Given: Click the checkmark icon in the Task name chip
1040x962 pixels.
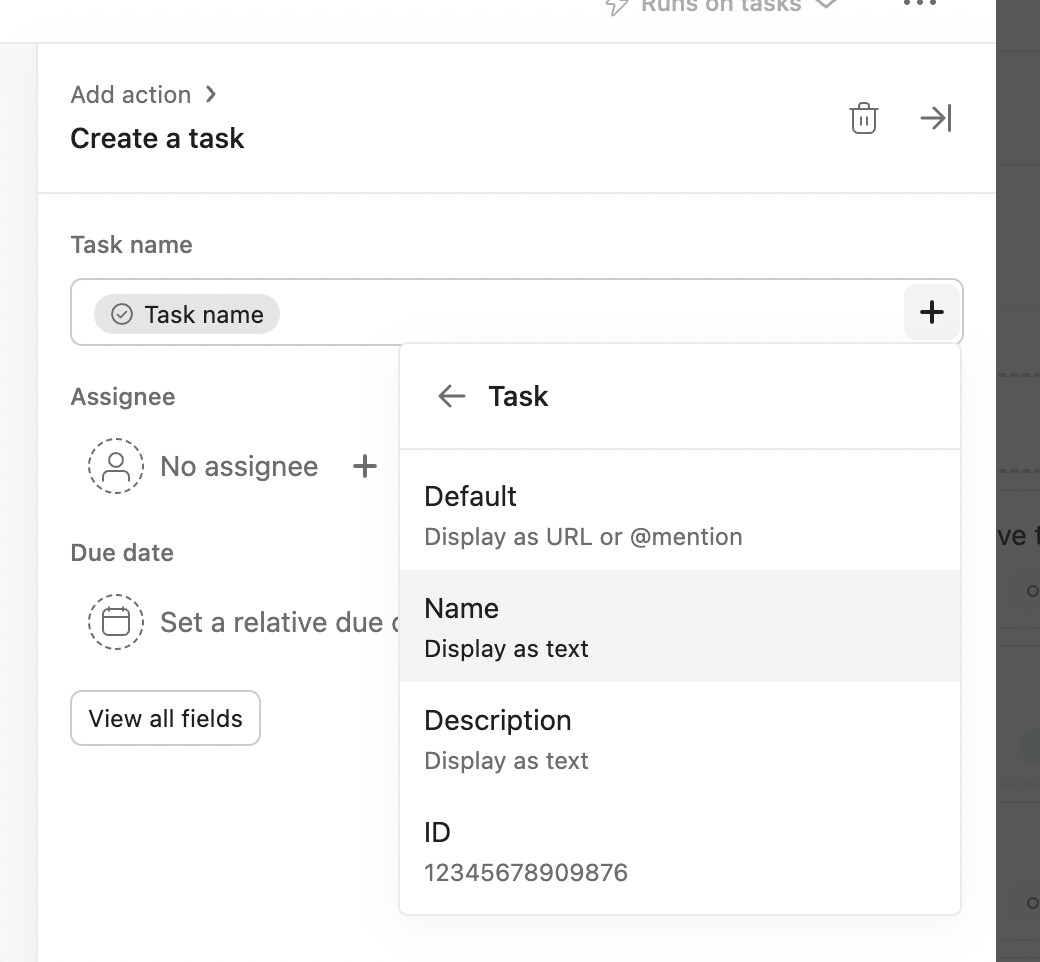Looking at the screenshot, I should coord(120,313).
